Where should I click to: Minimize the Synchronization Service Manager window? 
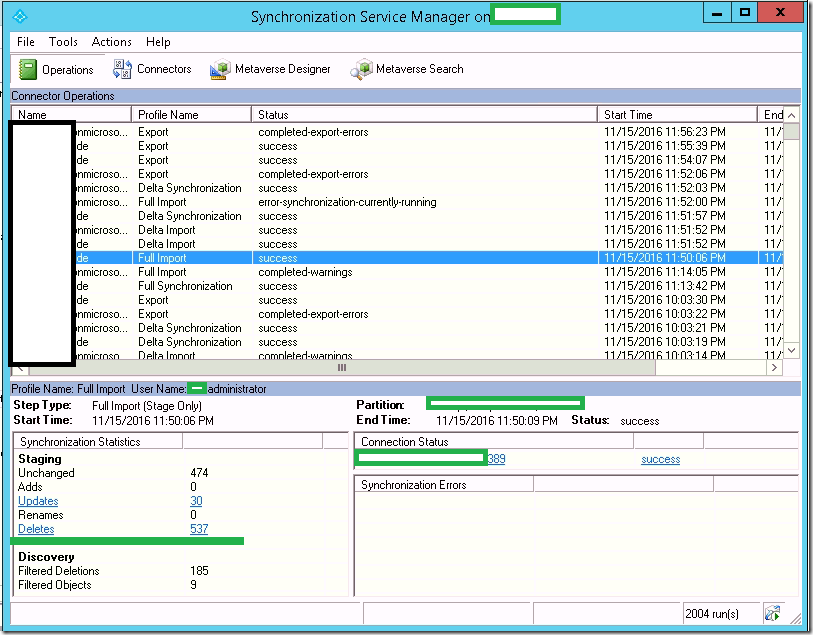pyautogui.click(x=717, y=13)
